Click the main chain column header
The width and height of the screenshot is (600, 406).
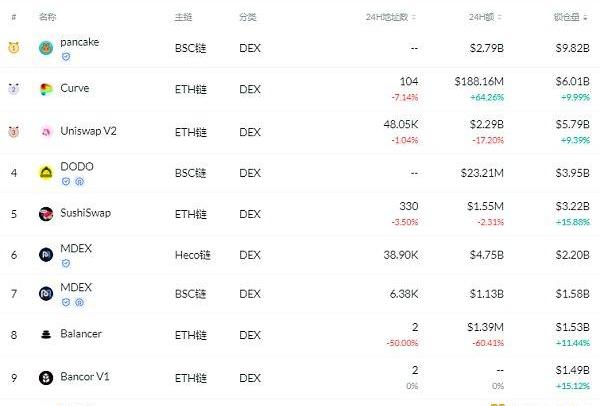coord(183,17)
